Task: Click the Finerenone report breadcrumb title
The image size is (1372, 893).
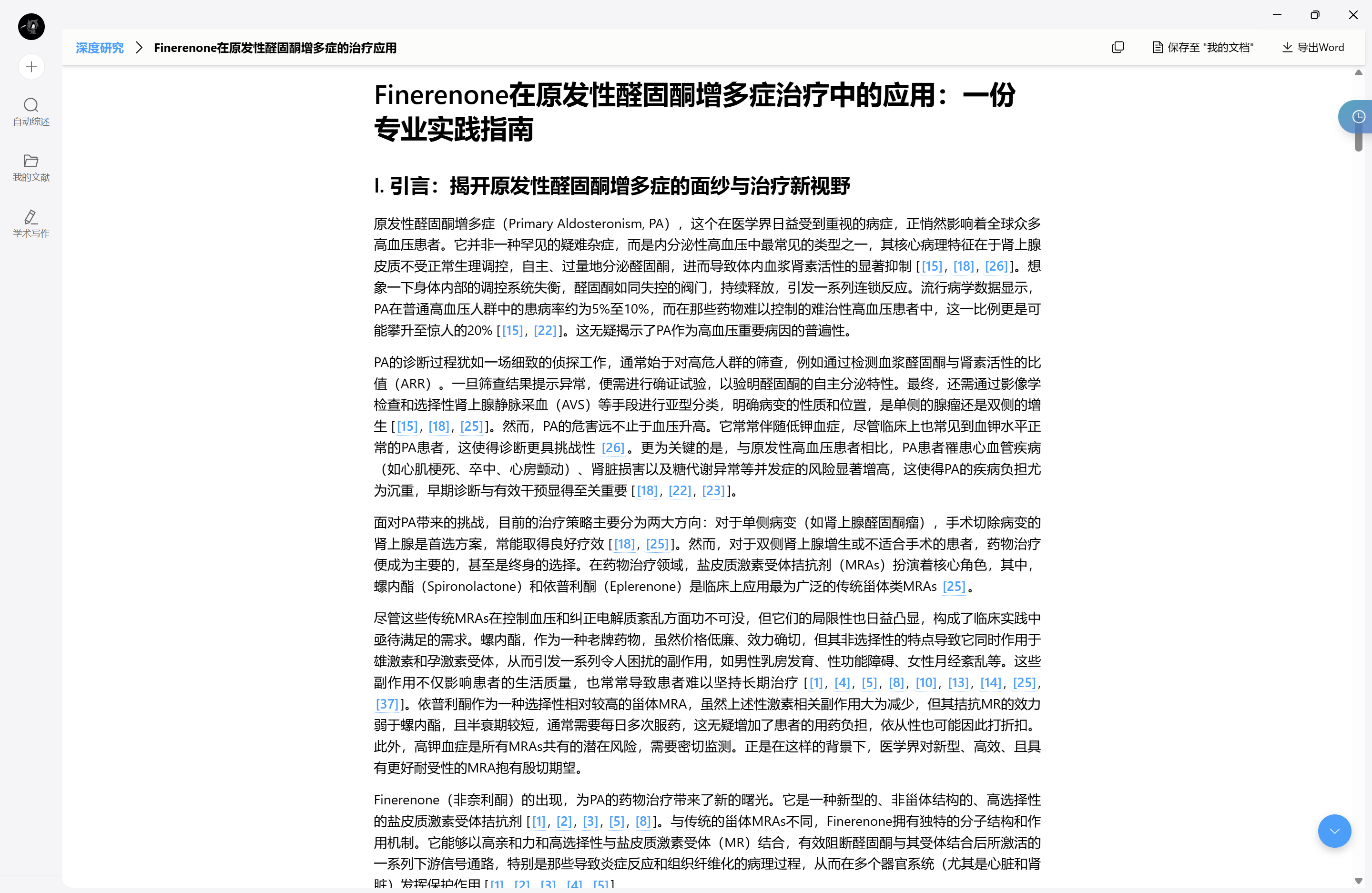Action: pos(275,48)
